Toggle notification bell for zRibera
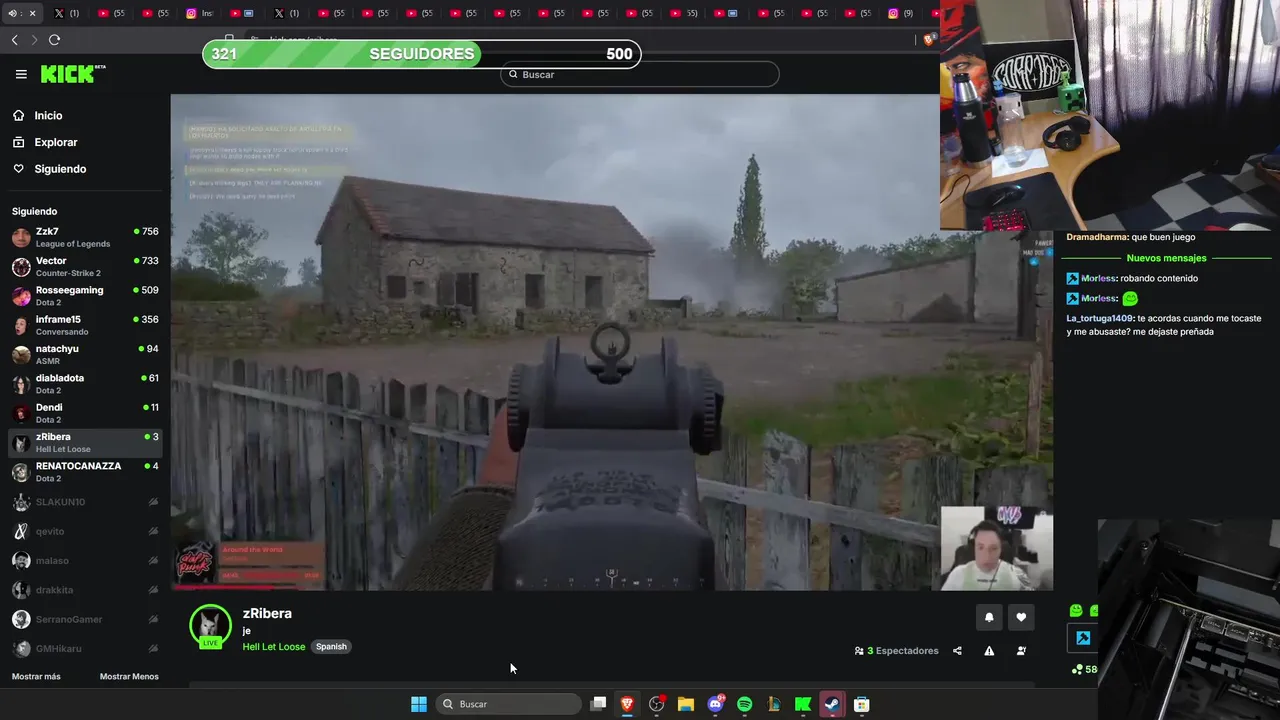 [989, 618]
